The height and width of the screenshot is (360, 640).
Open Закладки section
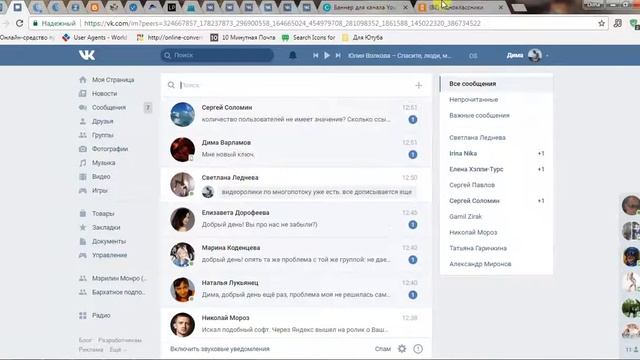click(106, 227)
